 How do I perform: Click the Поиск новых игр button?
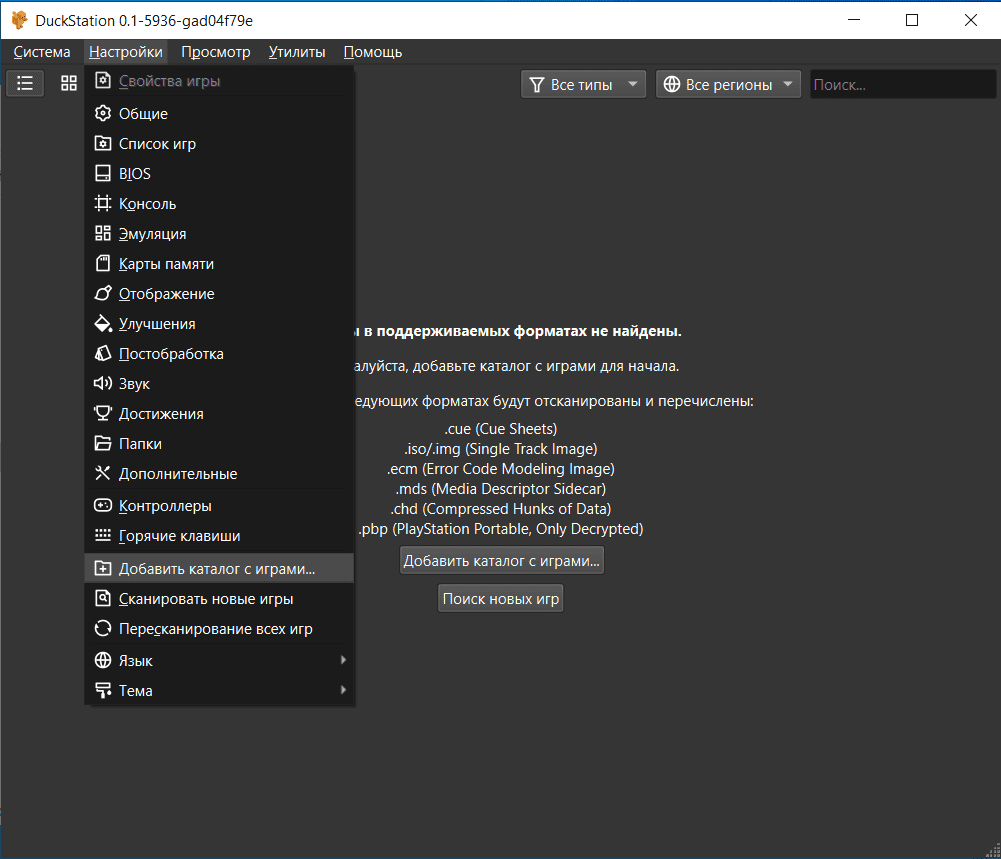tap(500, 598)
